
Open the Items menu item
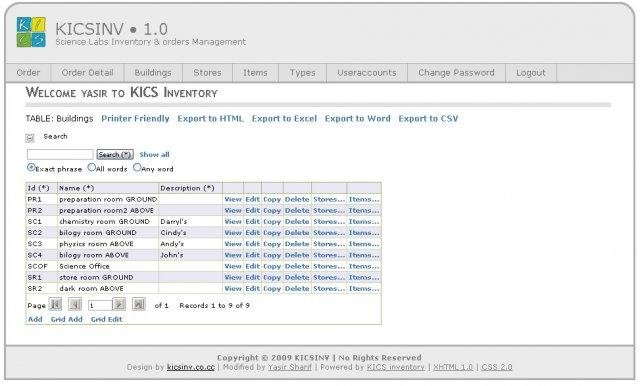point(256,73)
